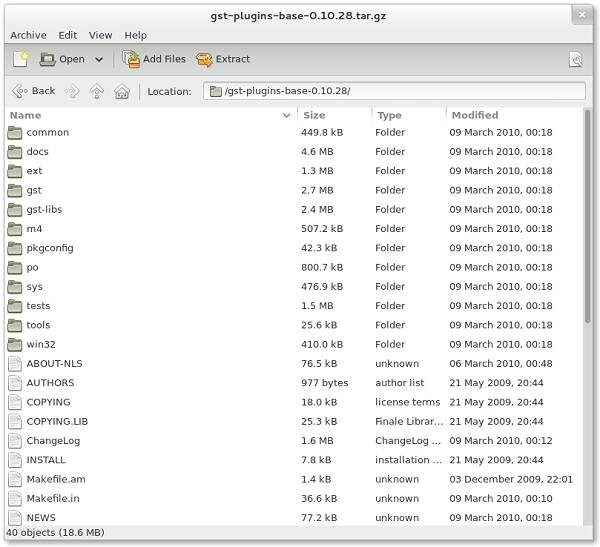Viewport: 600px width, 547px height.
Task: Click the file name 'ChangeLog'
Action: point(53,441)
